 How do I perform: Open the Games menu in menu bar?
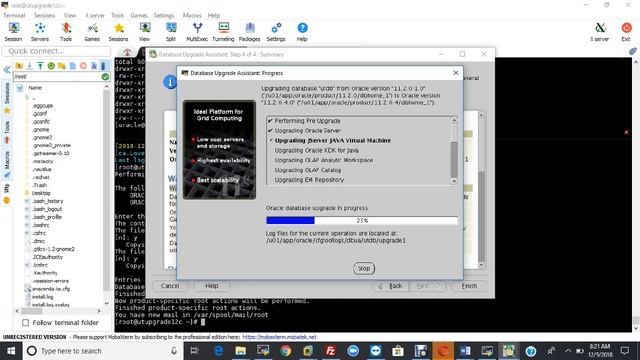coord(139,15)
